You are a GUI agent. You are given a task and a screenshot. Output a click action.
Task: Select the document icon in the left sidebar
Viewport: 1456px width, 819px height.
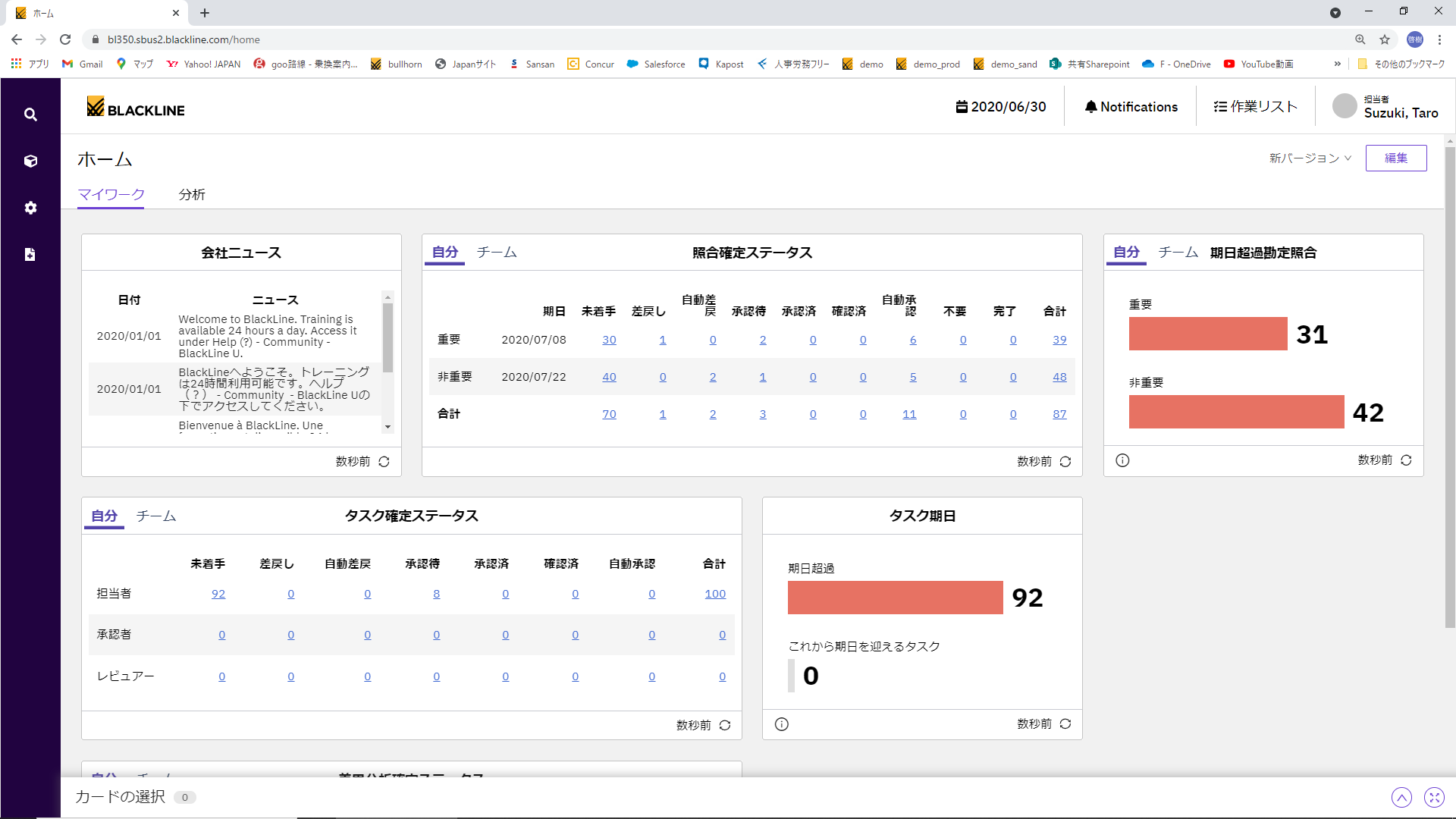(x=30, y=254)
